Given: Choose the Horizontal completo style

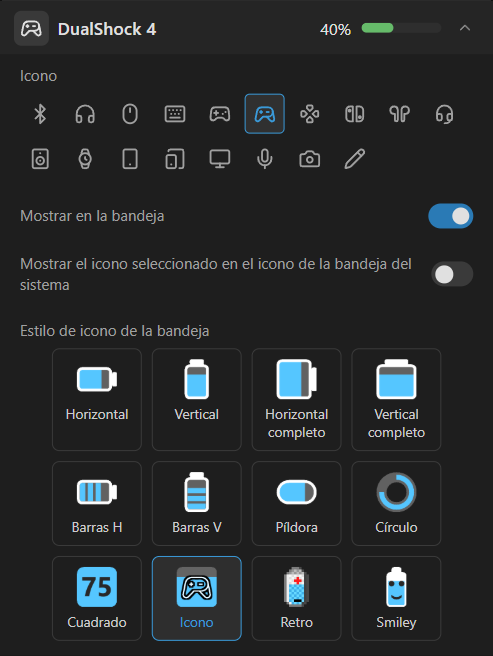Looking at the screenshot, I should pyautogui.click(x=297, y=400).
